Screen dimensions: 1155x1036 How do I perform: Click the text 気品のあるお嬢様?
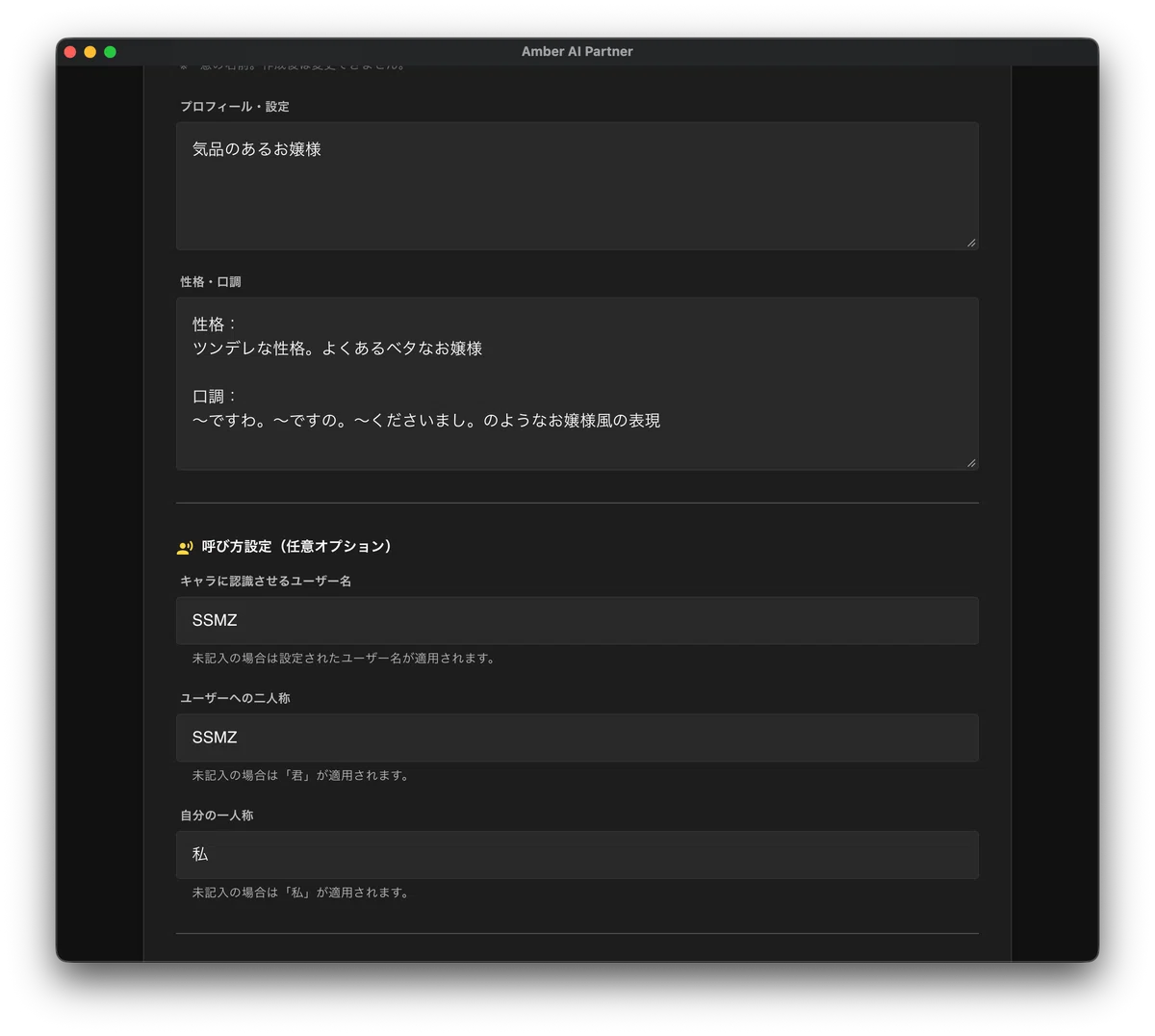pyautogui.click(x=257, y=149)
